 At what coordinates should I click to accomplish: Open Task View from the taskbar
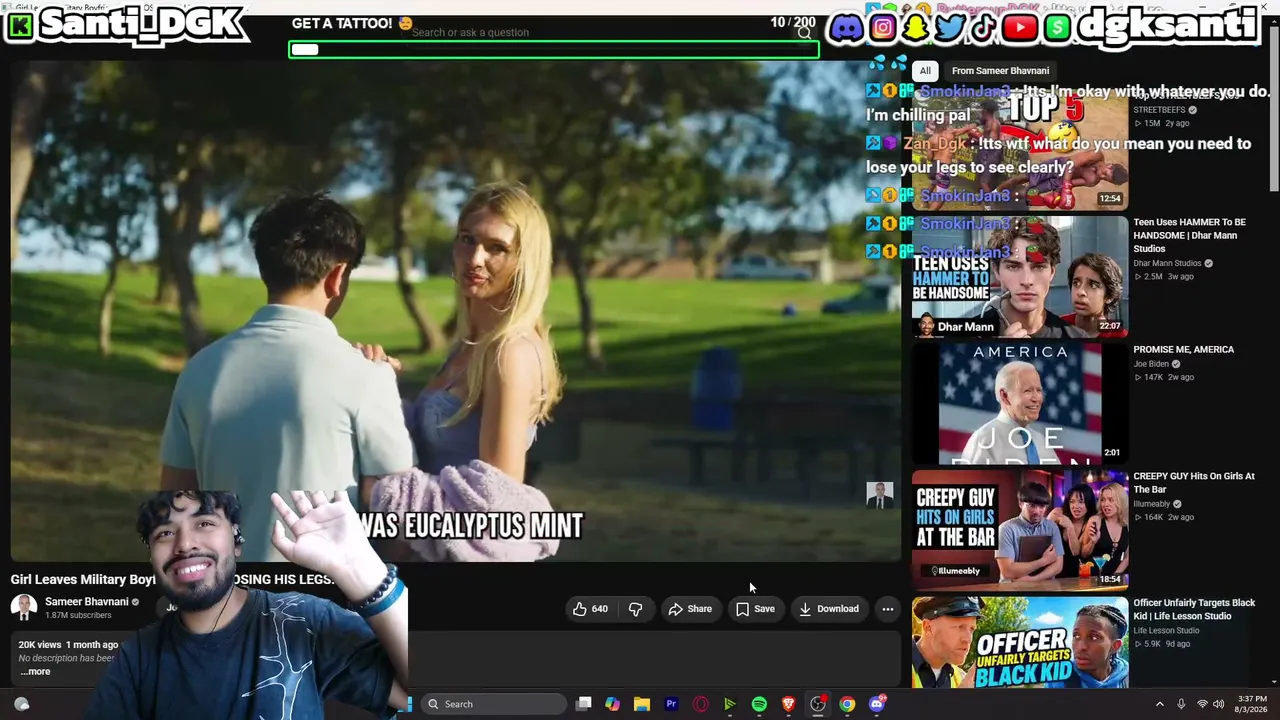click(x=584, y=704)
